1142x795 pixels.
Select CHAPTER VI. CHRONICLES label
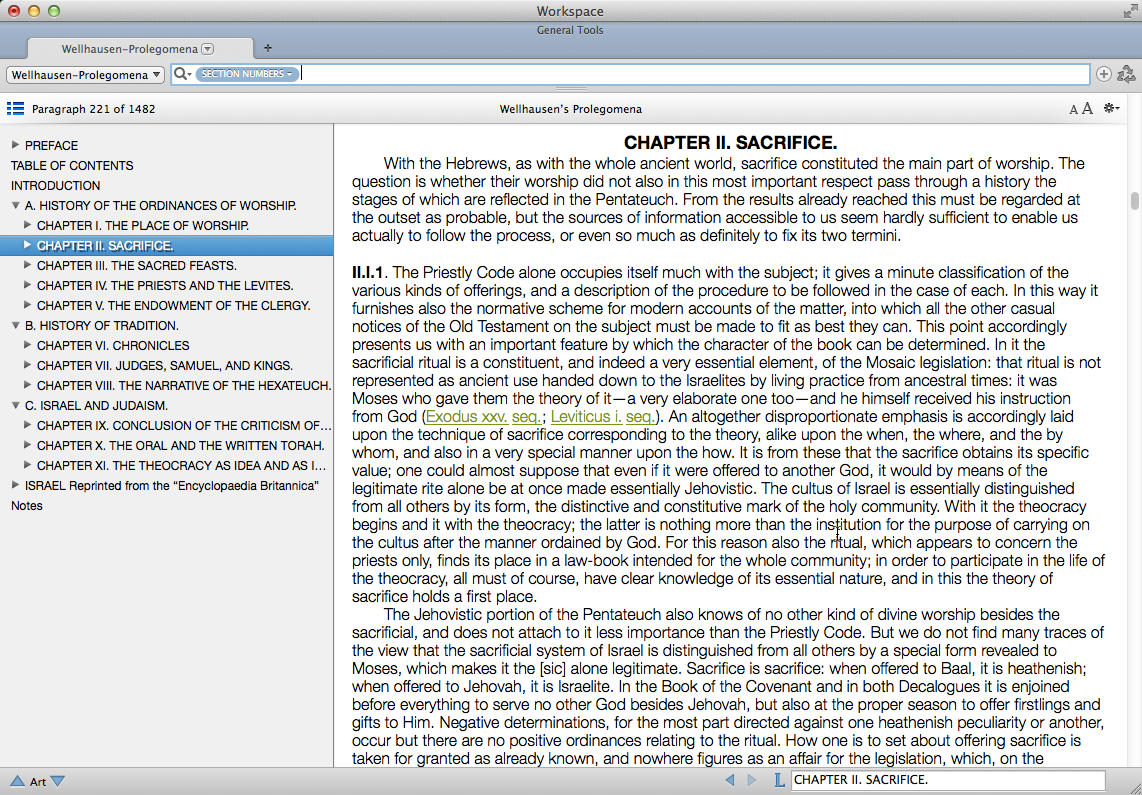click(113, 345)
